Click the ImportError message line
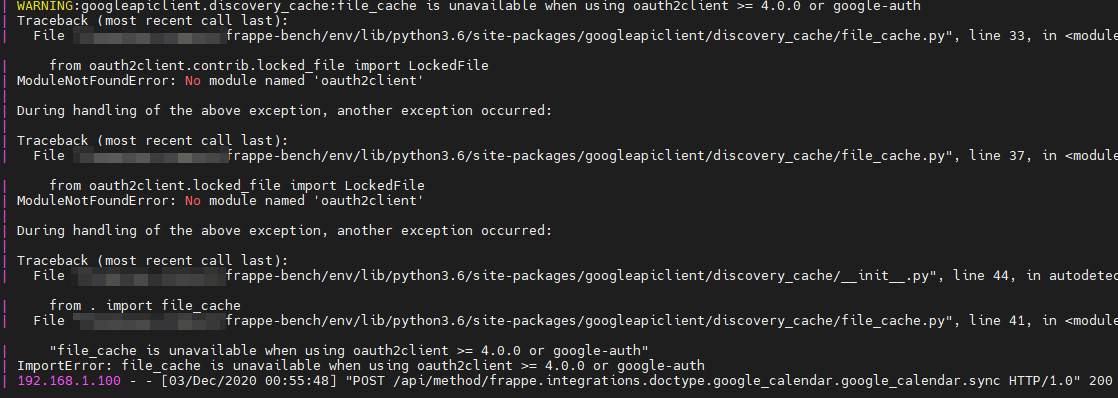Screen dimensions: 1118x398 (360, 366)
